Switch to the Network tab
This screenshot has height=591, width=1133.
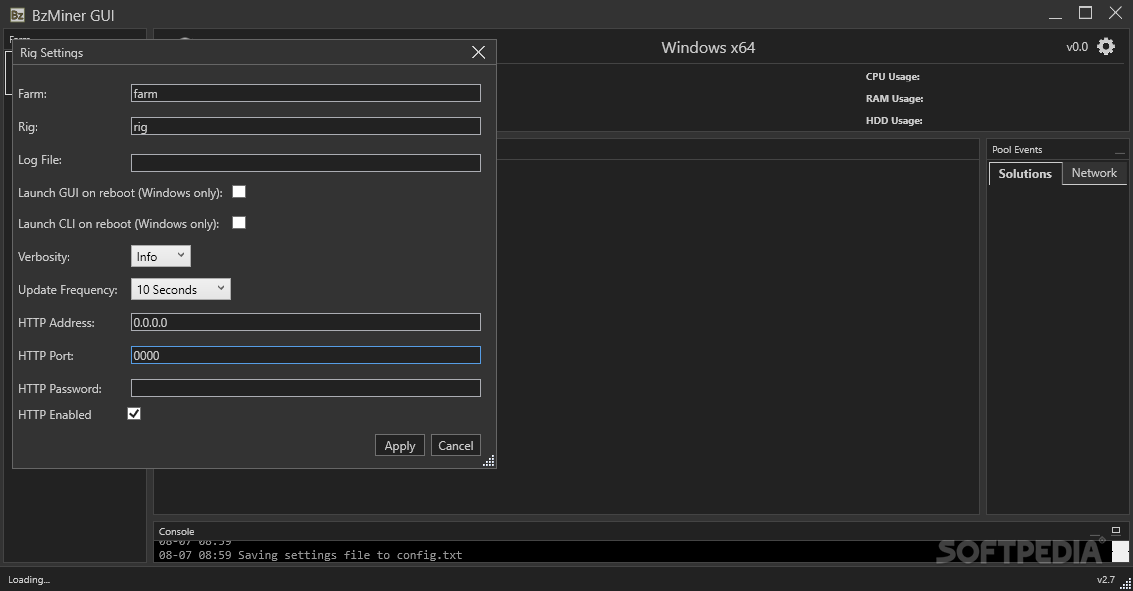1094,173
